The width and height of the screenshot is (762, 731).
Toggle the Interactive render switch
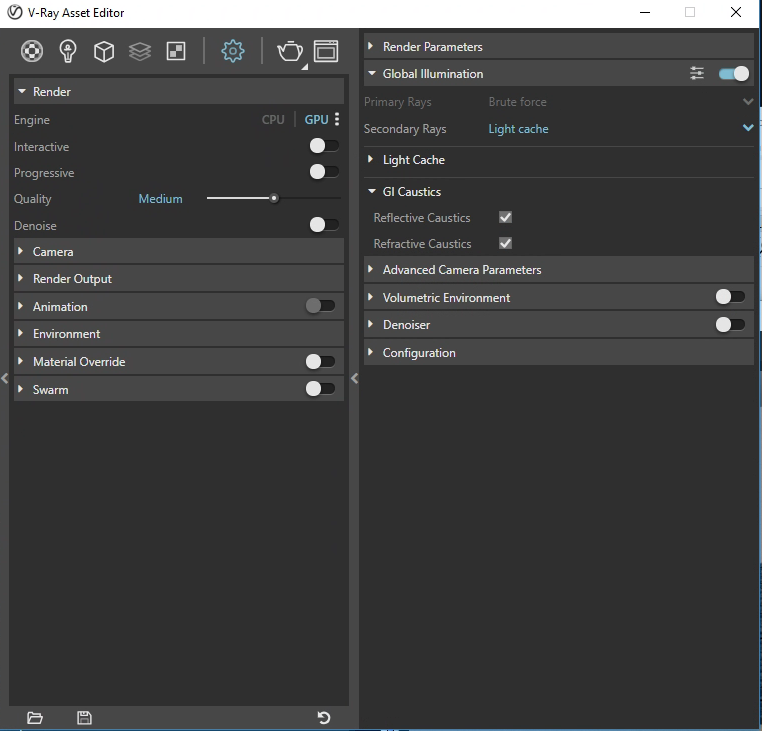(324, 146)
